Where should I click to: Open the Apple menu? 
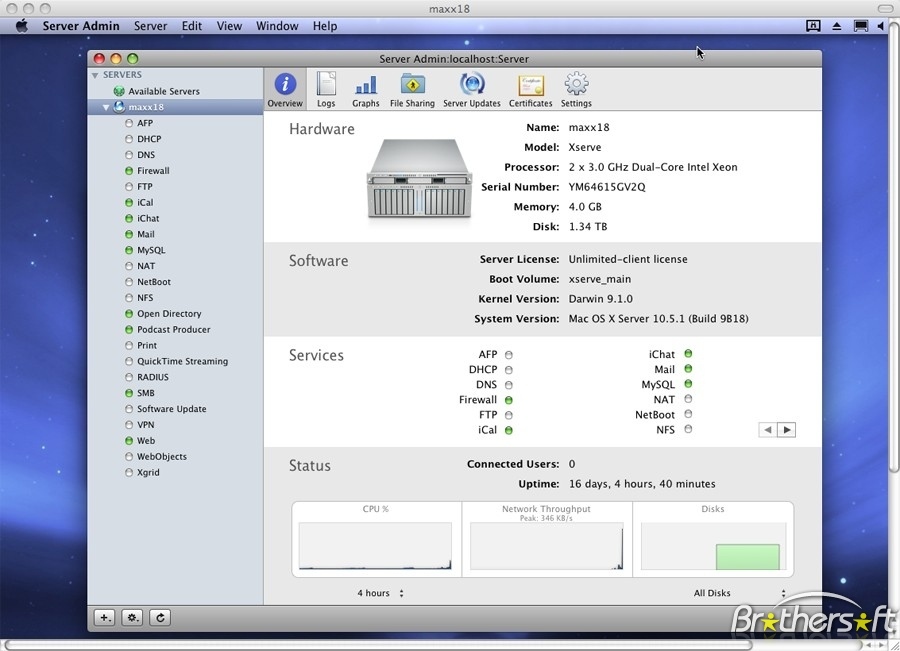(21, 26)
